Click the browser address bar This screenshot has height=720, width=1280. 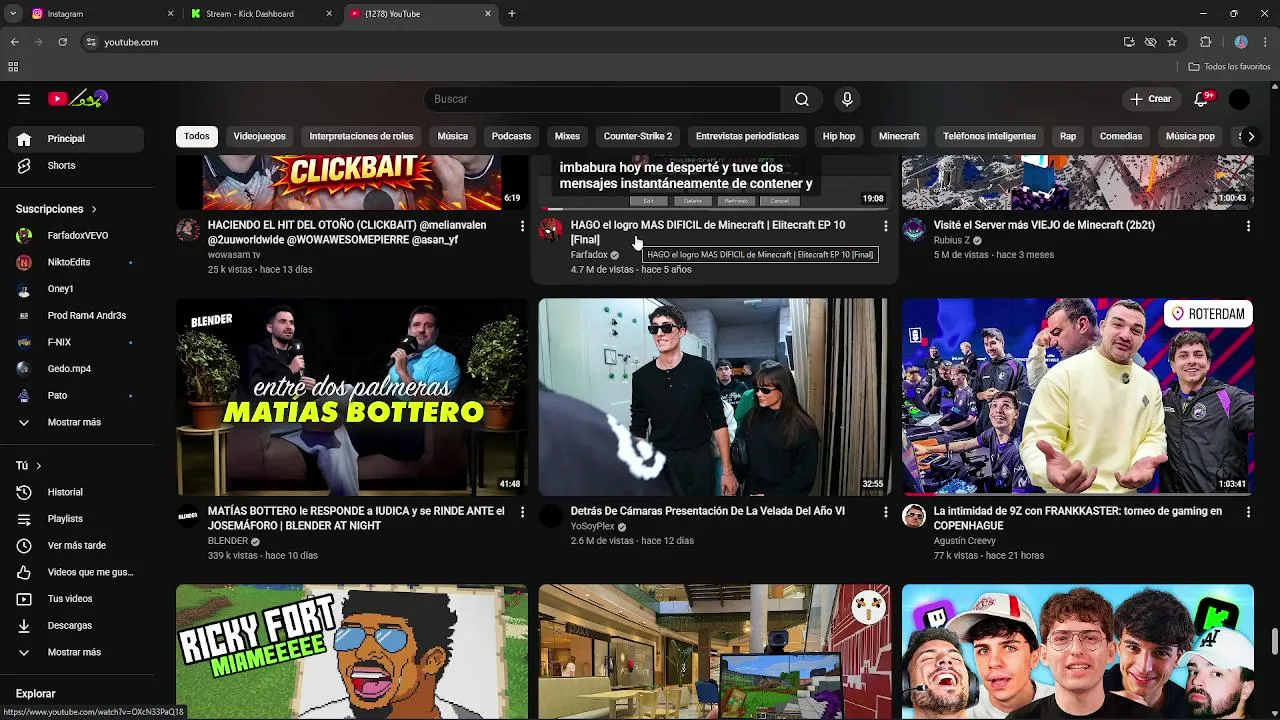pos(600,42)
